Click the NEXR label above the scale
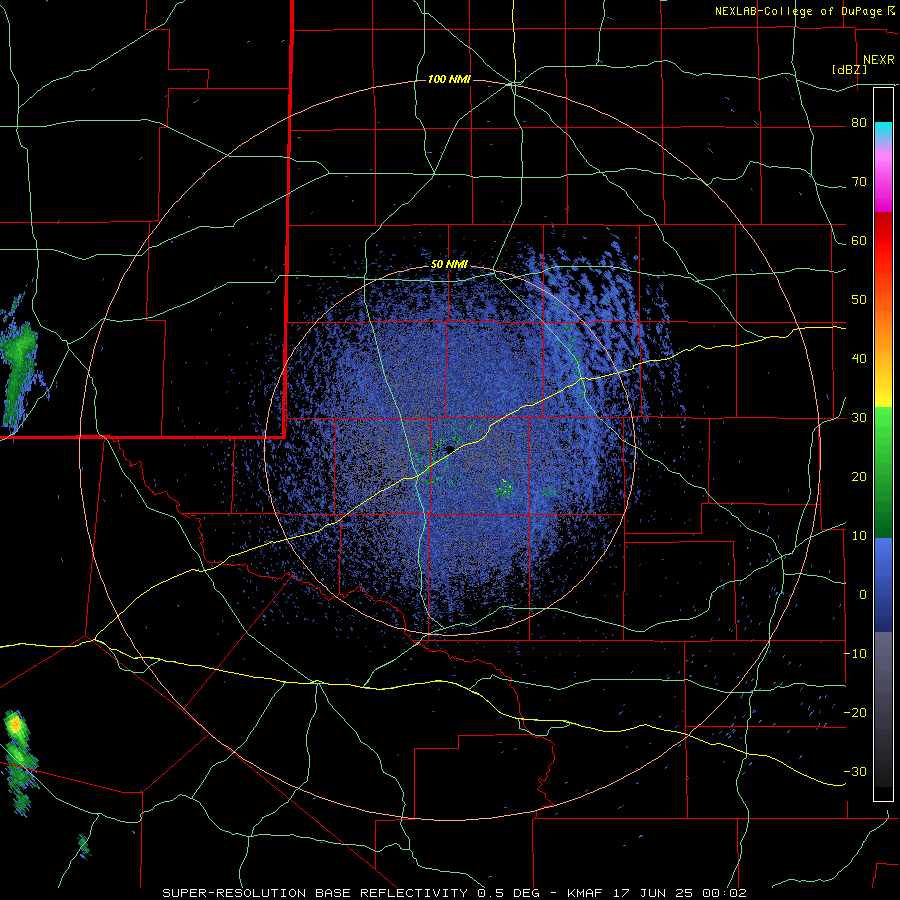The image size is (900, 900). (x=878, y=60)
